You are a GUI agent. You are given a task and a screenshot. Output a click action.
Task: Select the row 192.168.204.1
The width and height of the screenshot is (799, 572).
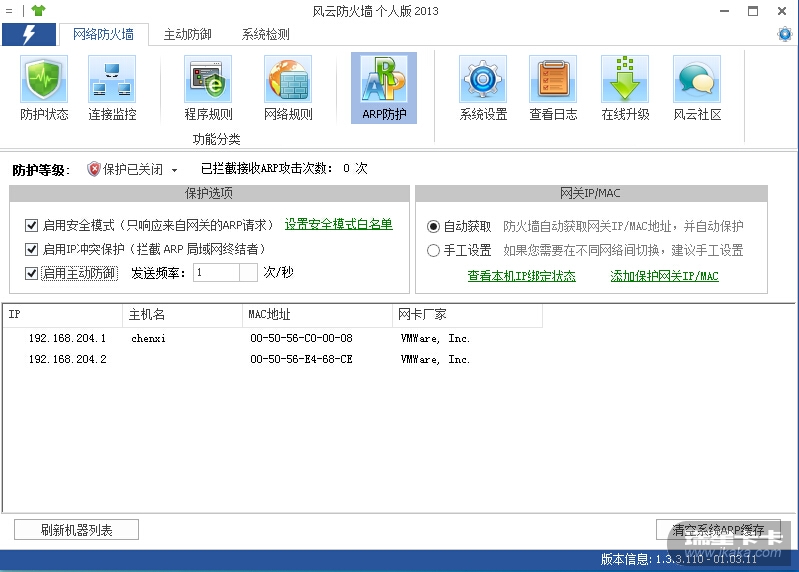(273, 338)
